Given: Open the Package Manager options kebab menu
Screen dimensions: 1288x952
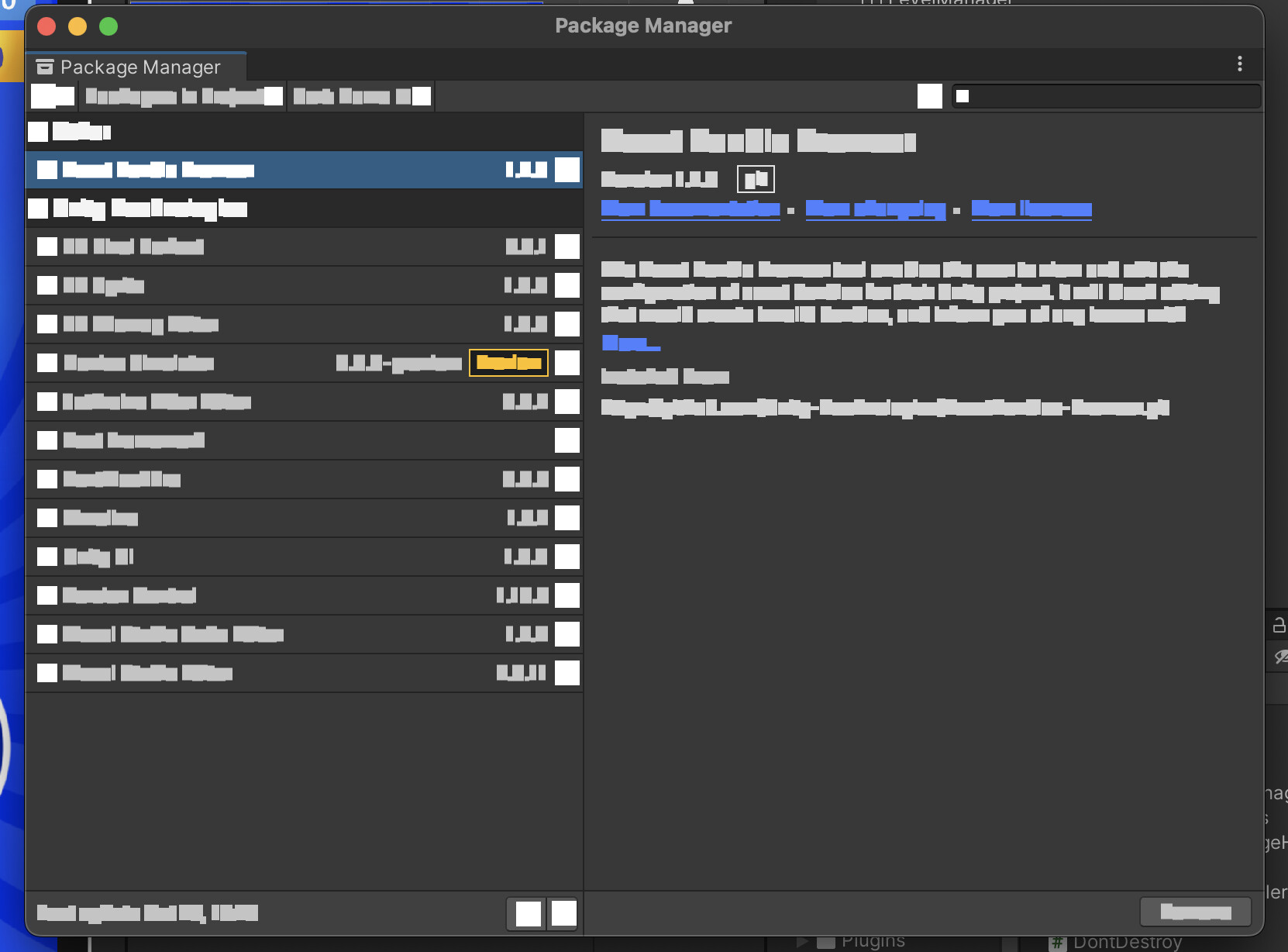Looking at the screenshot, I should pos(1240,64).
